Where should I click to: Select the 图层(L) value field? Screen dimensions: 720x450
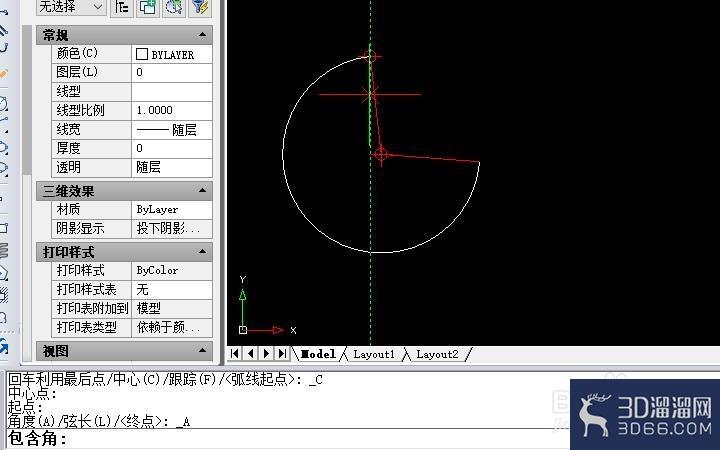click(172, 73)
